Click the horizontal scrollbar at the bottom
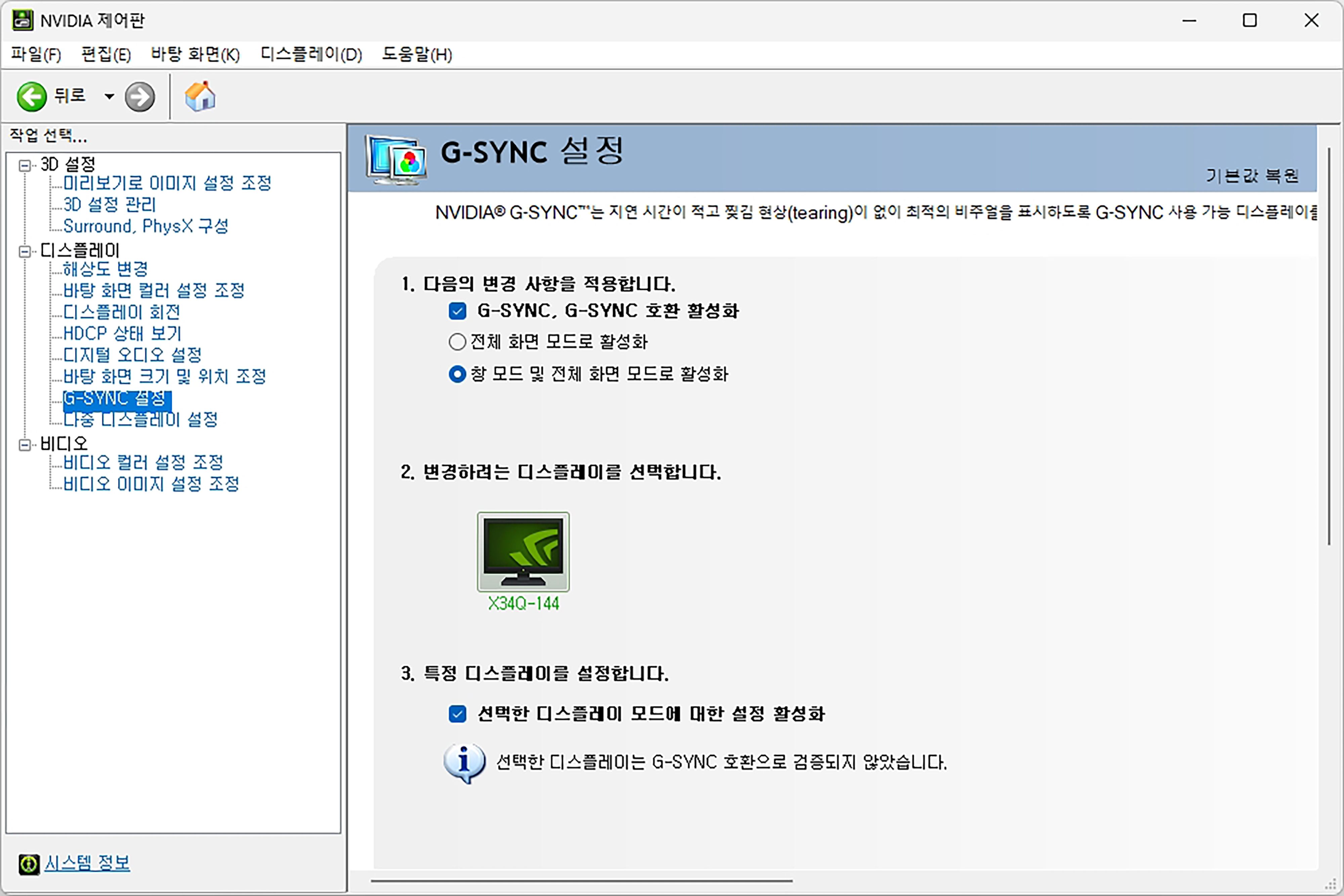 pyautogui.click(x=581, y=881)
